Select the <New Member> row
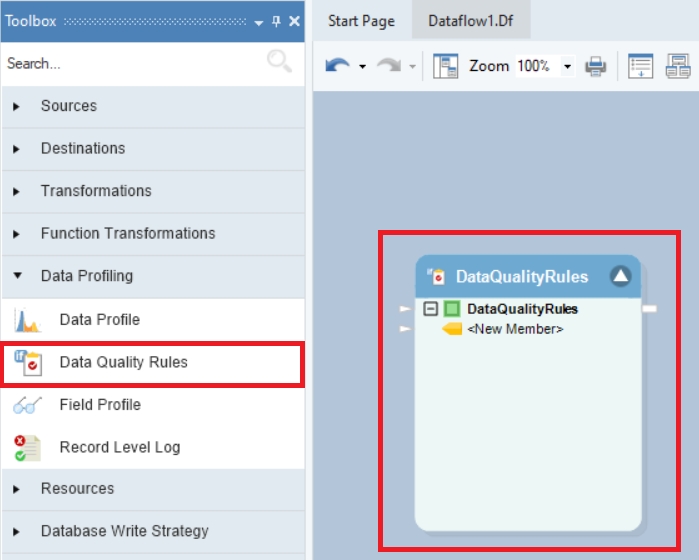This screenshot has width=699, height=560. (515, 329)
